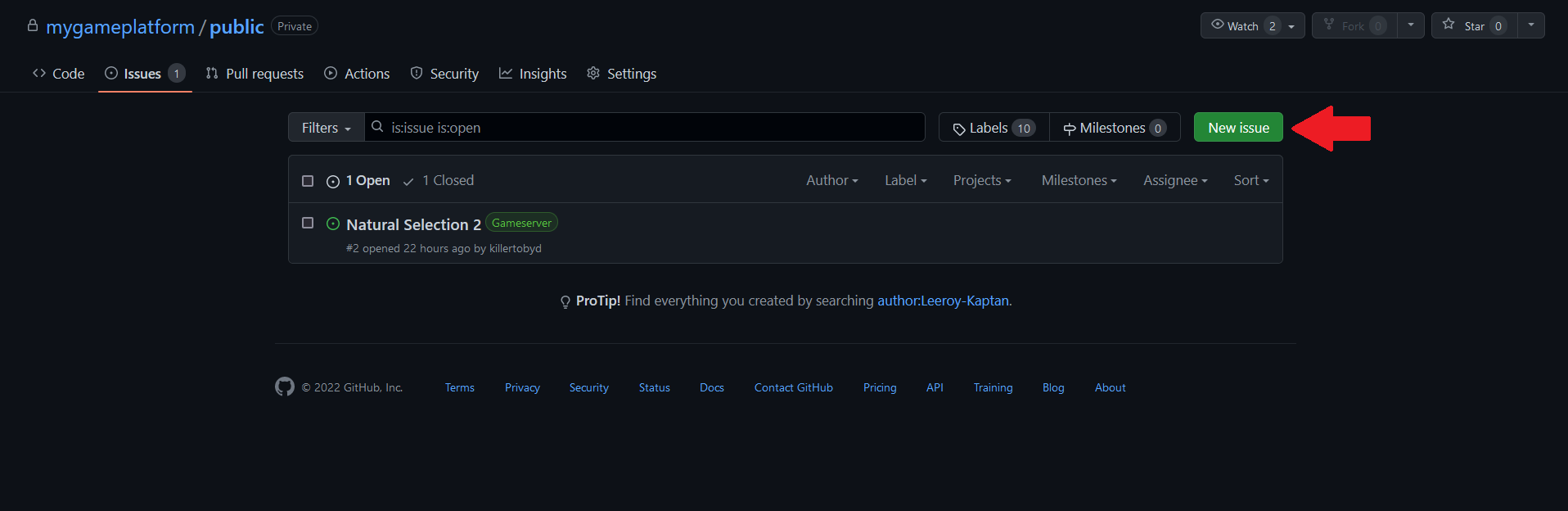
Task: Open killertobyd's profile link
Action: pos(516,248)
